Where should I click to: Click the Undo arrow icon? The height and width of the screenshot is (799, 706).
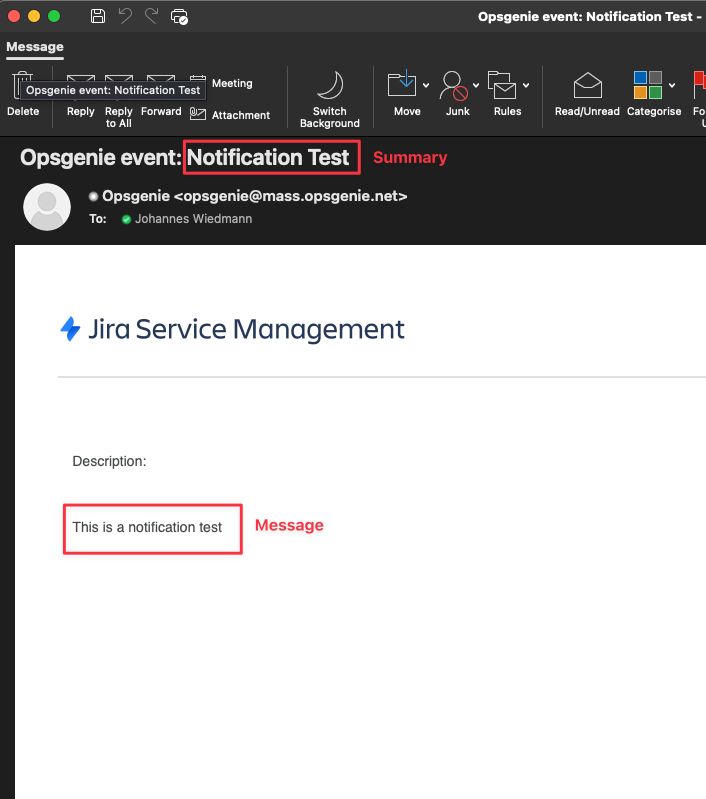click(125, 16)
